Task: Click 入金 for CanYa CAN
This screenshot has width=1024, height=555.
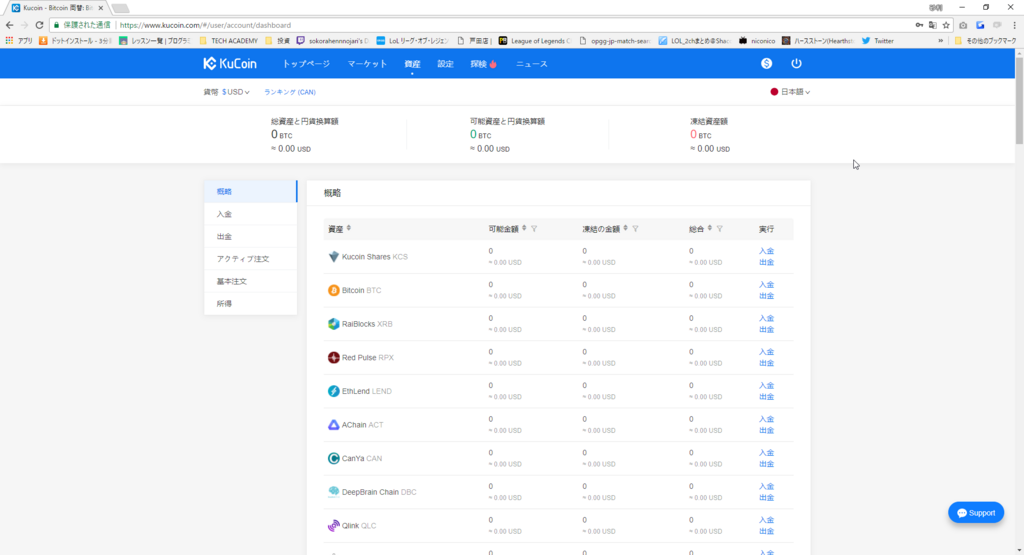Action: [x=766, y=453]
